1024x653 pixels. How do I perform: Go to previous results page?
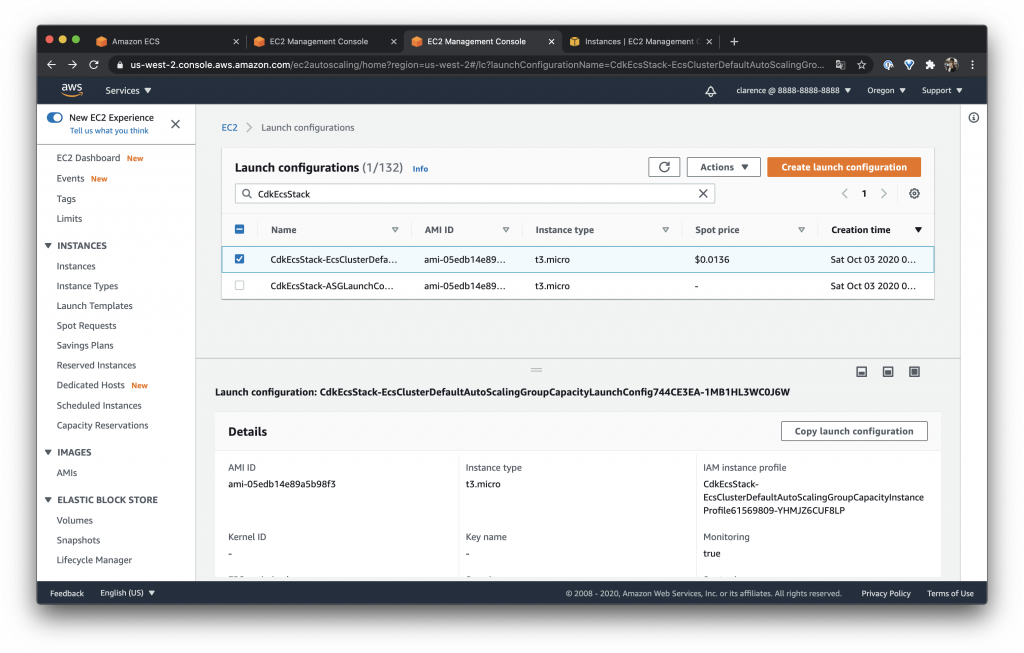(x=844, y=193)
